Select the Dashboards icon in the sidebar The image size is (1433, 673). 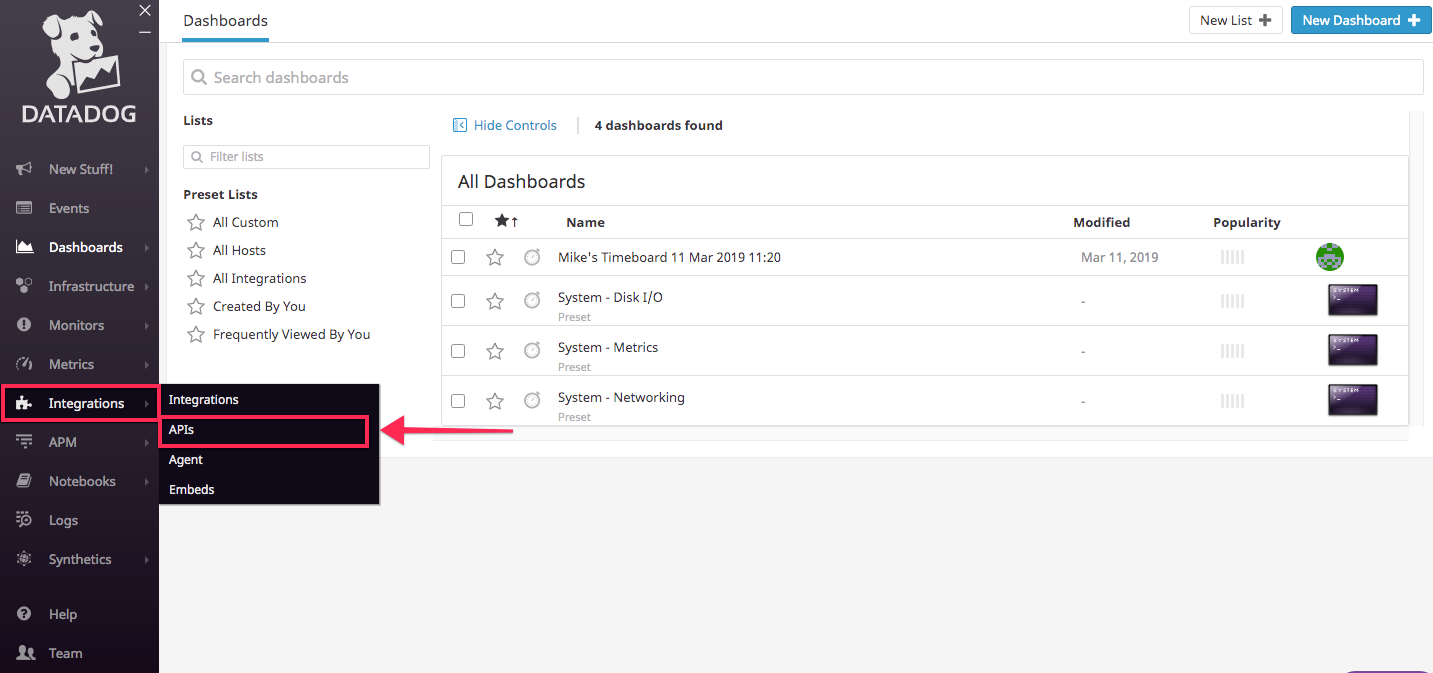pyautogui.click(x=22, y=246)
